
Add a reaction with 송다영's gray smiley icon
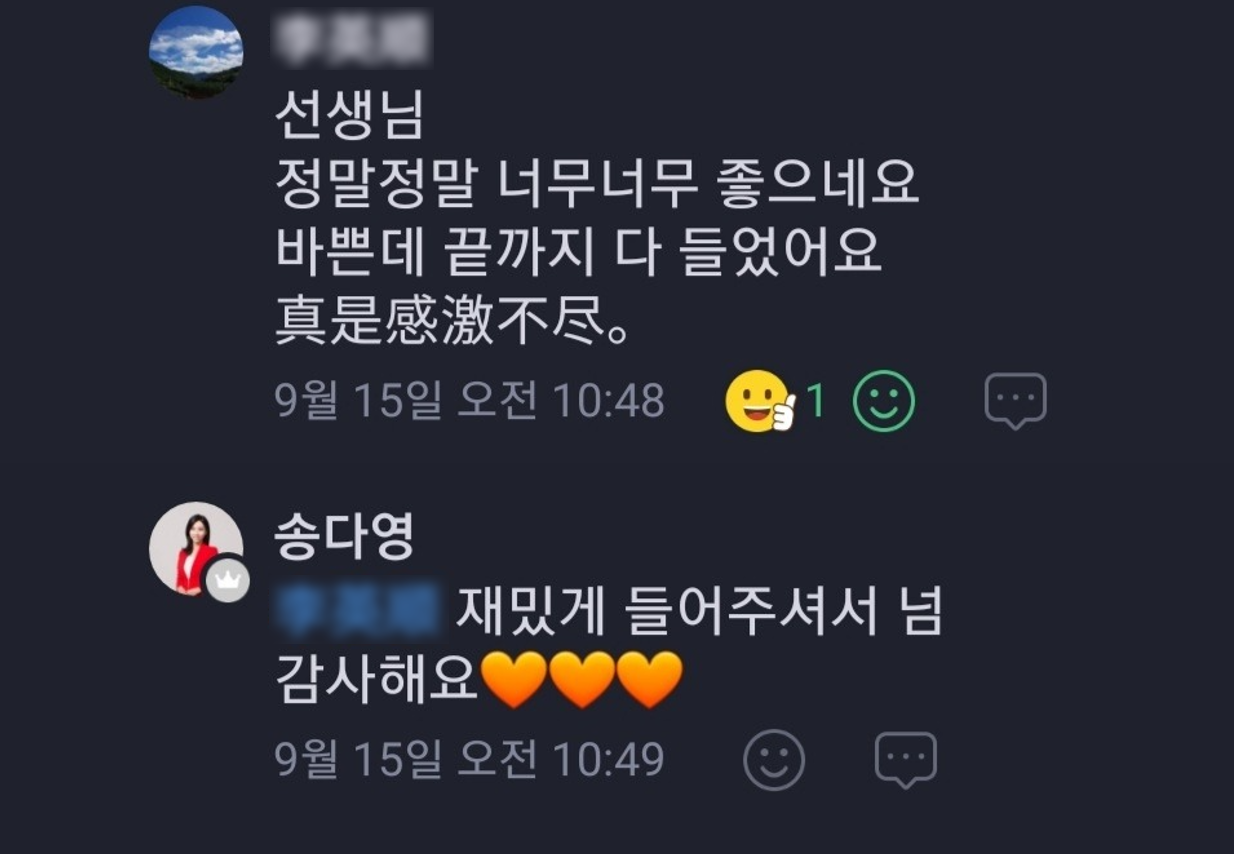(774, 760)
